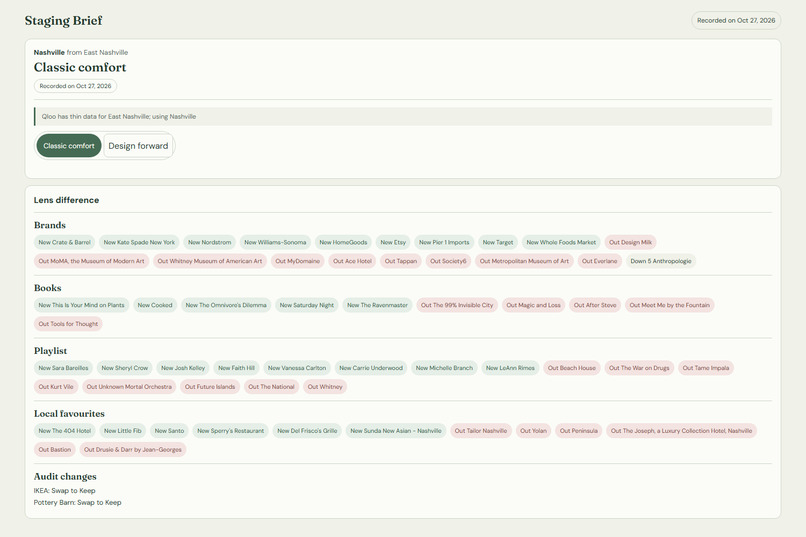806x537 pixels.
Task: Select the New Kate Spade New York chip
Action: (139, 242)
